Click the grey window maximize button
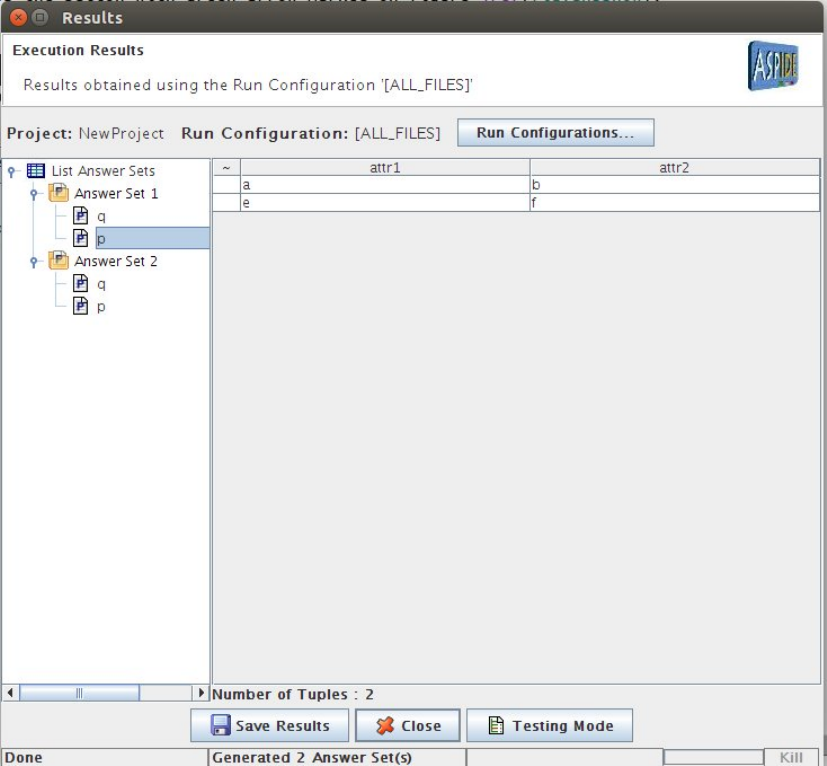Viewport: 827px width, 766px height. (x=40, y=17)
